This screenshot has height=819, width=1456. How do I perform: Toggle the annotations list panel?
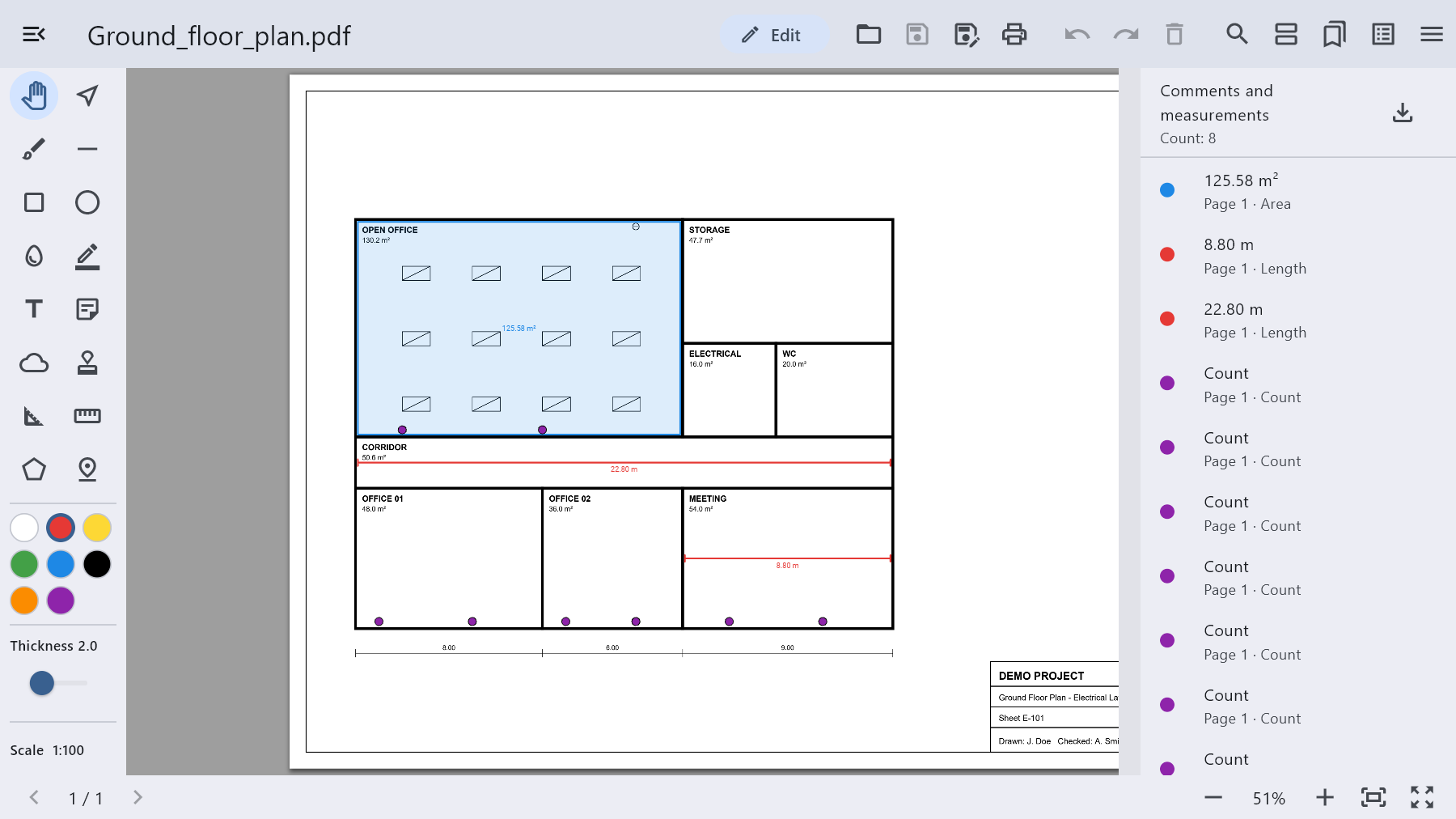tap(1383, 34)
